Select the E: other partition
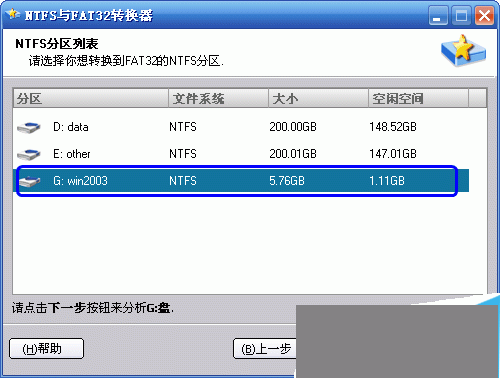 pos(241,154)
